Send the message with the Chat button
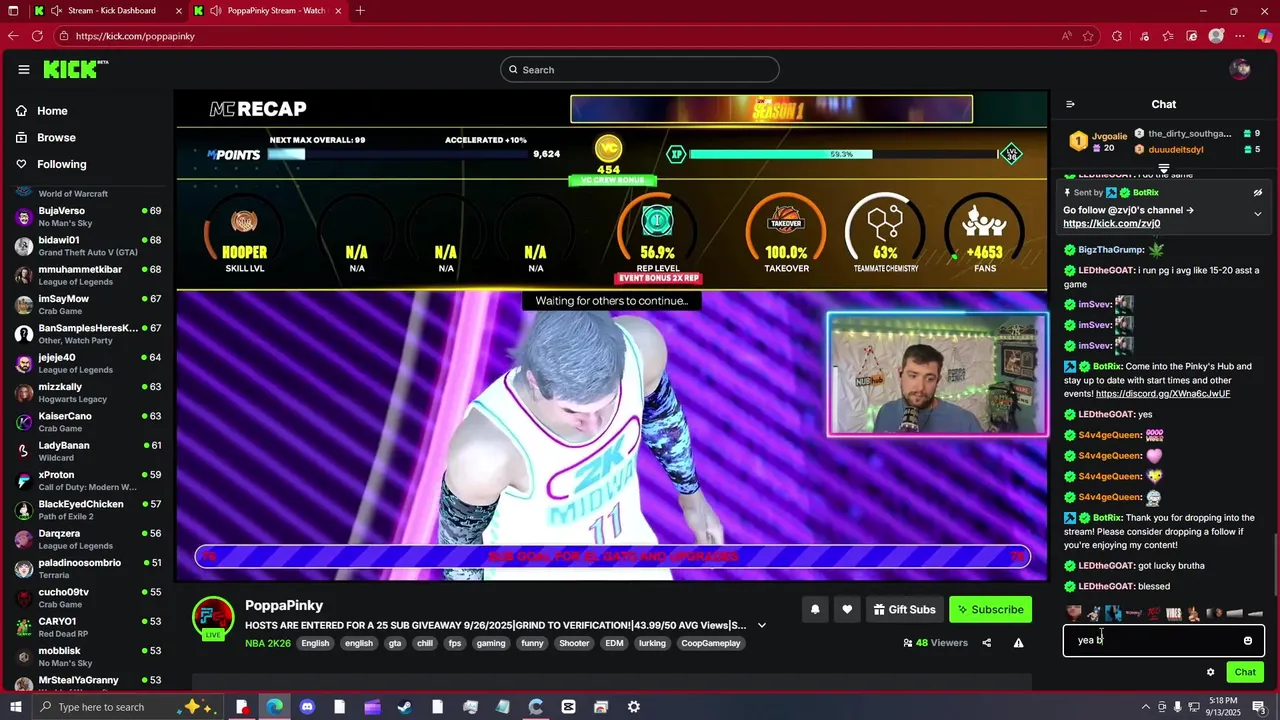The image size is (1280, 720). (1245, 672)
